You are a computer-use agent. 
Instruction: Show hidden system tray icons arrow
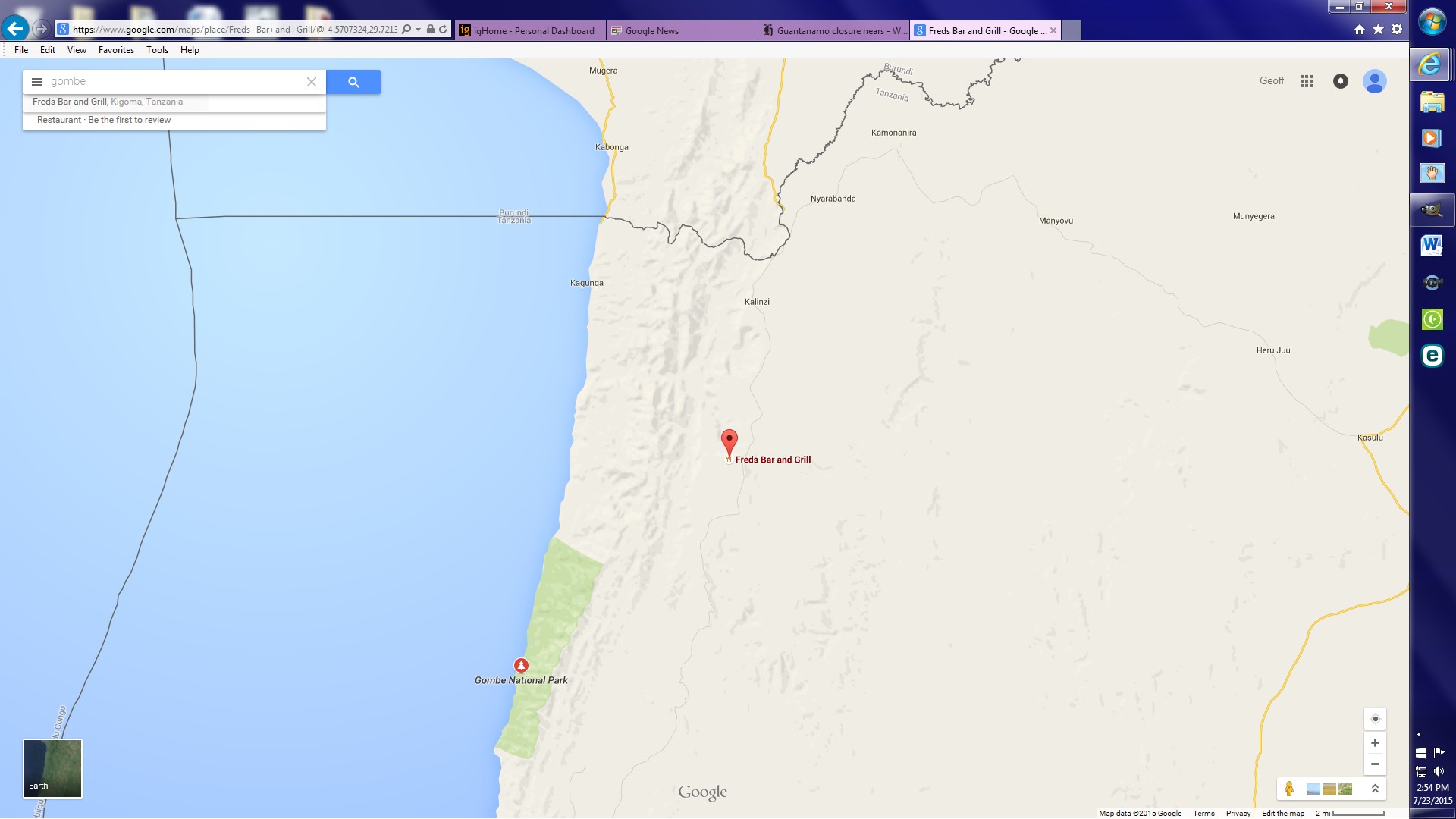tap(1419, 734)
